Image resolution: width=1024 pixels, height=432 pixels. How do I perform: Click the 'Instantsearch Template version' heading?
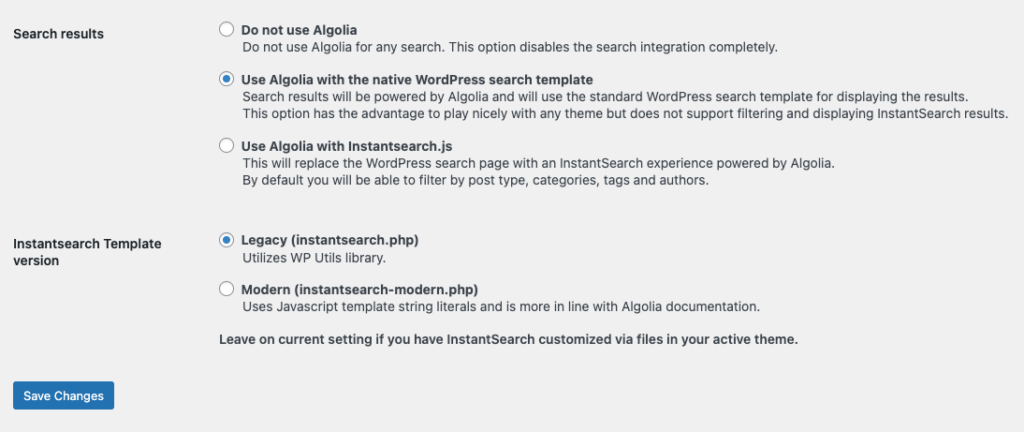click(x=87, y=252)
